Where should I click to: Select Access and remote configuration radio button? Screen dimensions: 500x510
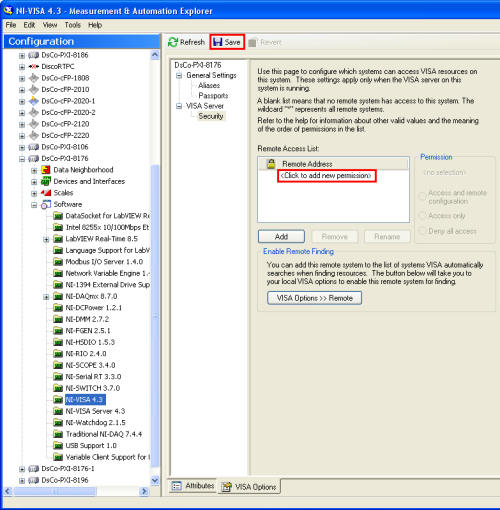pyautogui.click(x=422, y=197)
